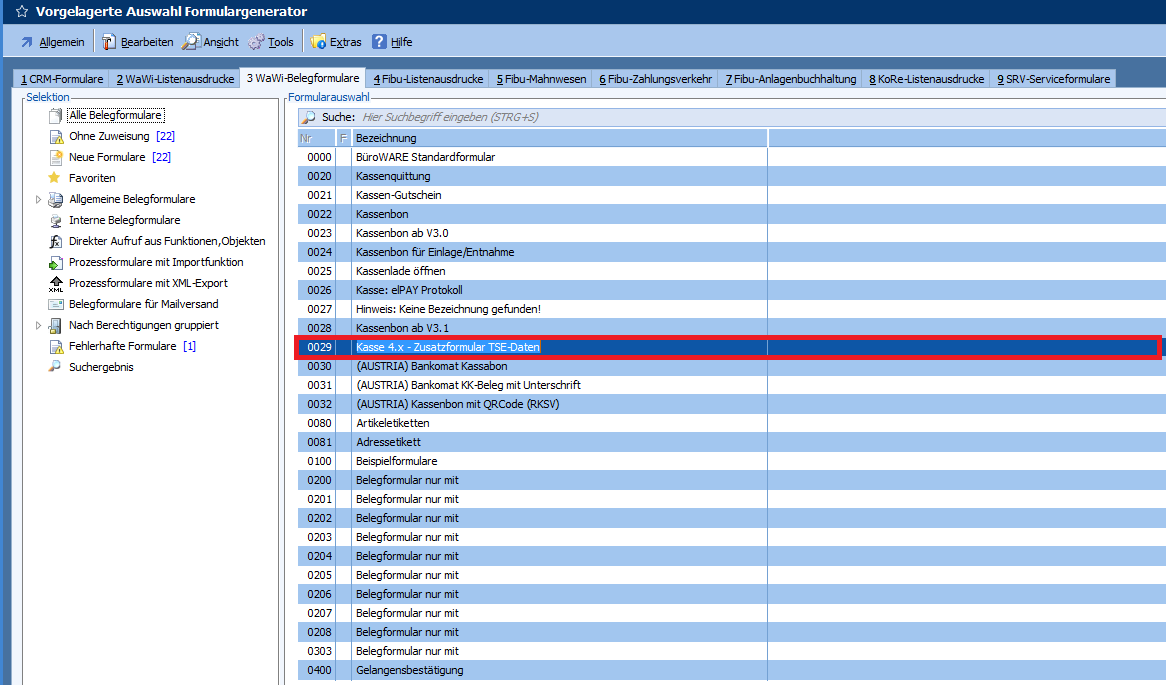Expand the Allgemeine Belegformulare tree node
The image size is (1166, 685).
(39, 199)
